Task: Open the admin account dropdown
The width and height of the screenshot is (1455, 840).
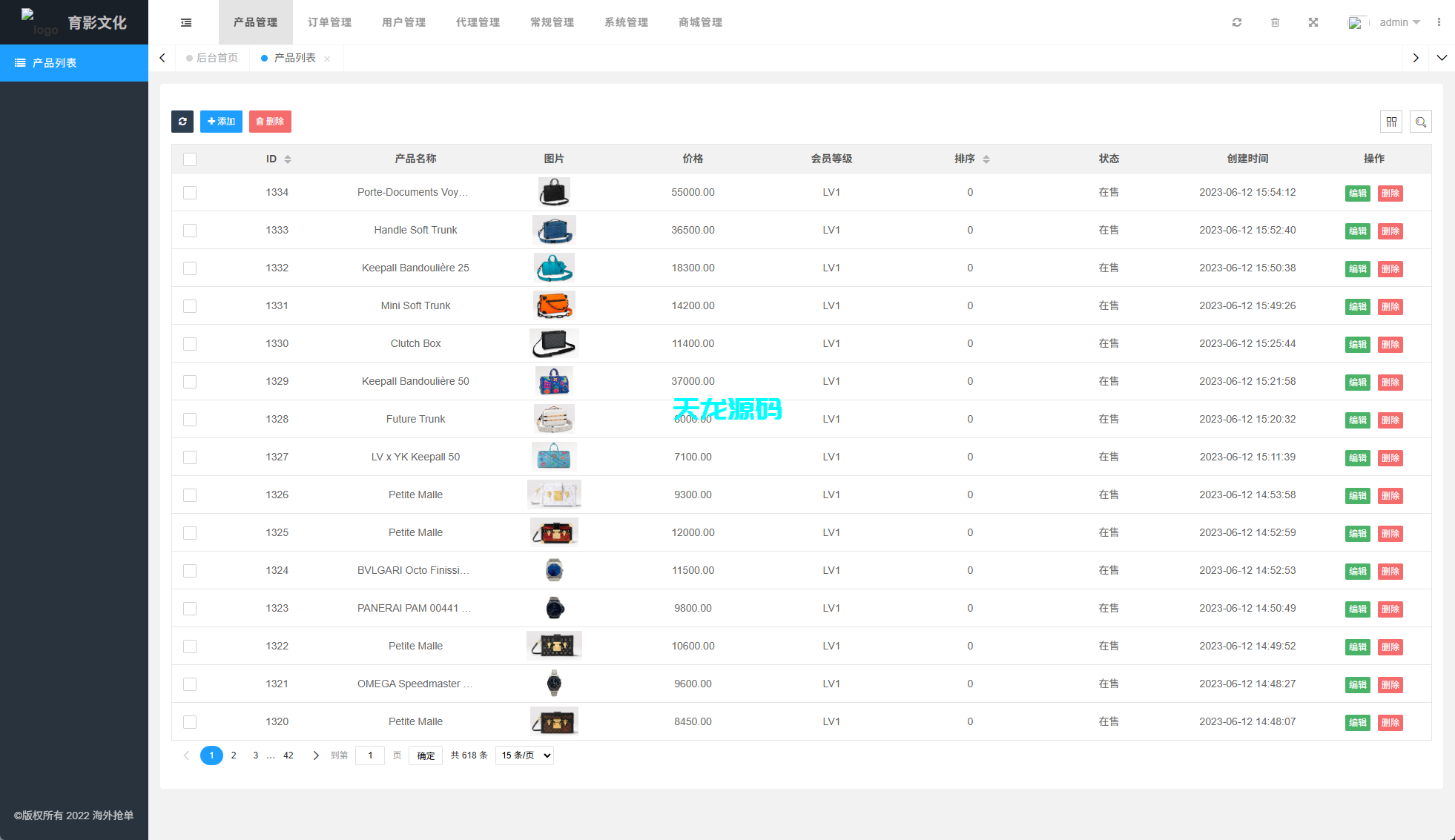Action: (x=1399, y=22)
